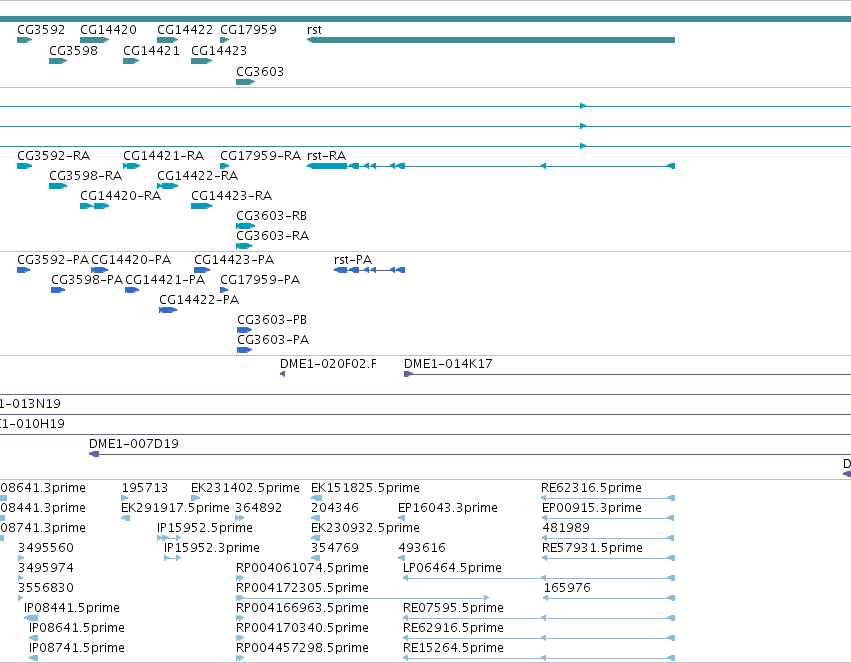The height and width of the screenshot is (663, 851).
Task: Select EST label 165976
Action: (x=567, y=589)
